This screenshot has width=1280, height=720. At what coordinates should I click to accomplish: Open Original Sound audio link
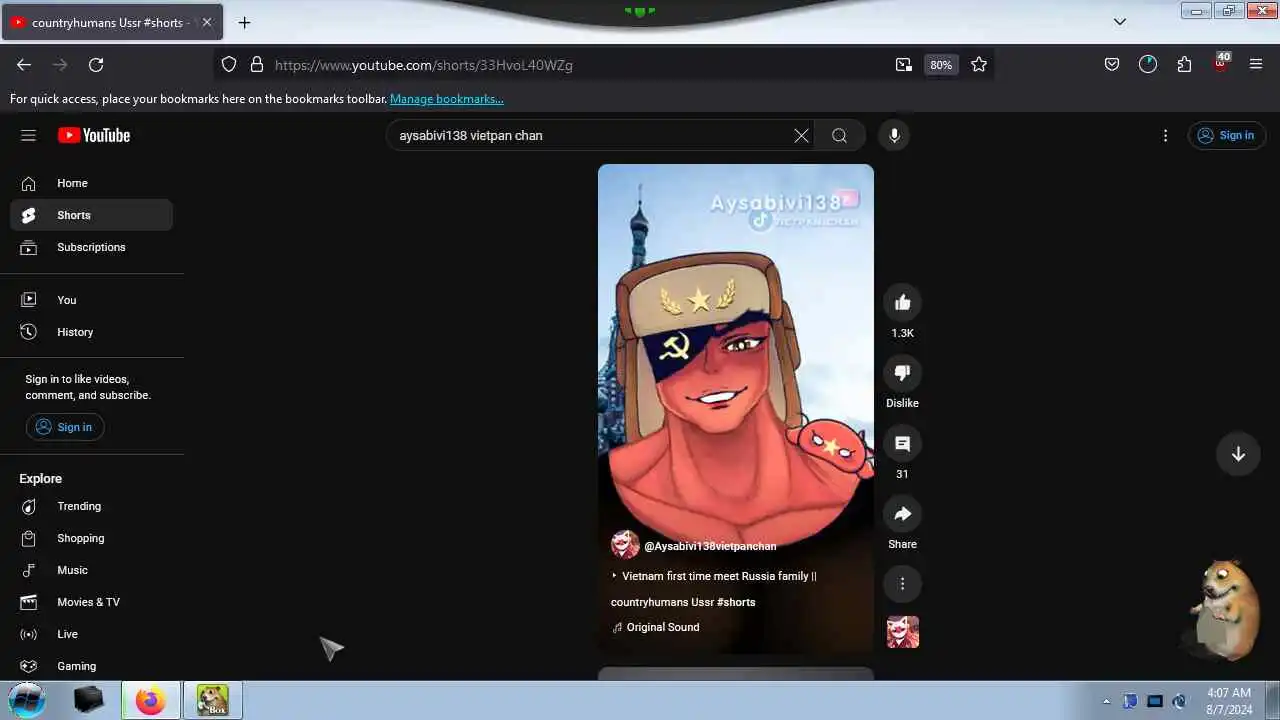(x=663, y=627)
